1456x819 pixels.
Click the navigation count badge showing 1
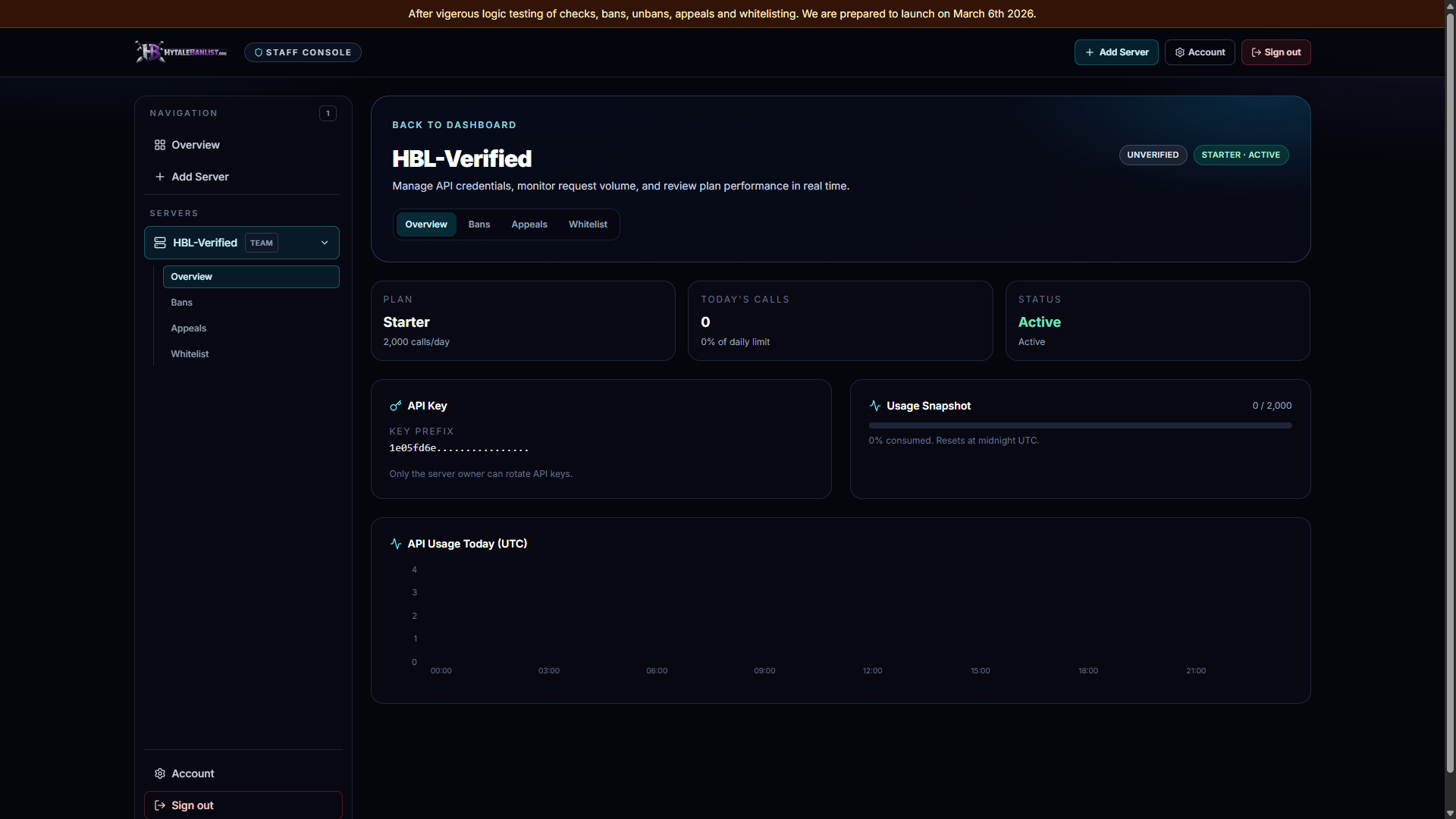[328, 113]
